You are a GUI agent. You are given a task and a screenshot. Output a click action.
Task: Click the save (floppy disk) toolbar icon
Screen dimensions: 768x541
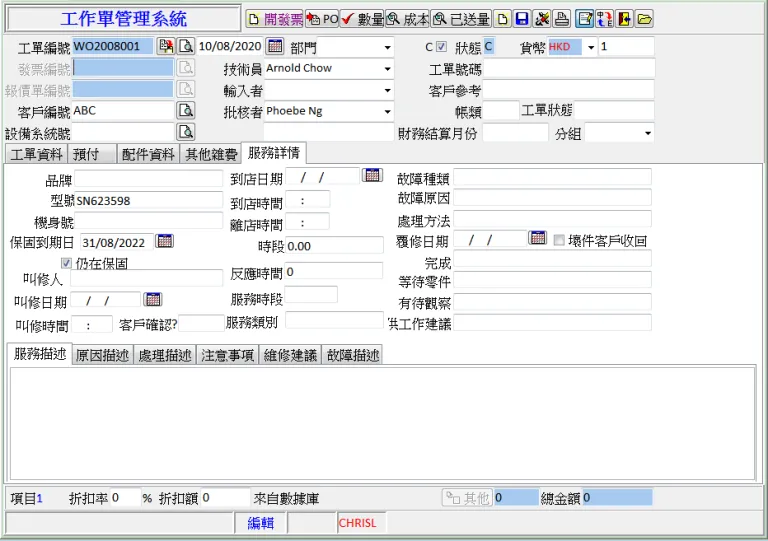(x=522, y=19)
